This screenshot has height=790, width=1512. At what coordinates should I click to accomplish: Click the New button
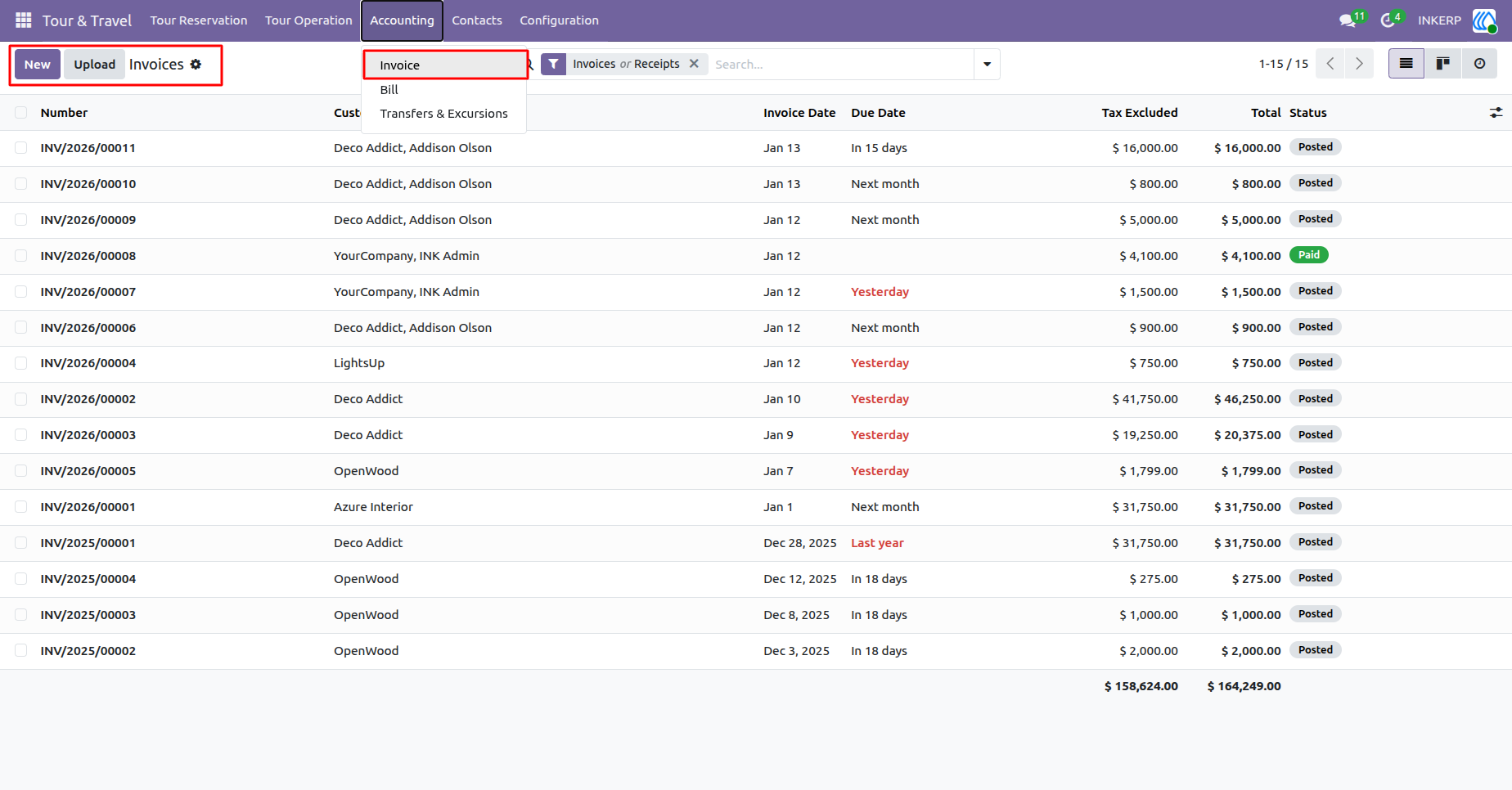(x=38, y=65)
